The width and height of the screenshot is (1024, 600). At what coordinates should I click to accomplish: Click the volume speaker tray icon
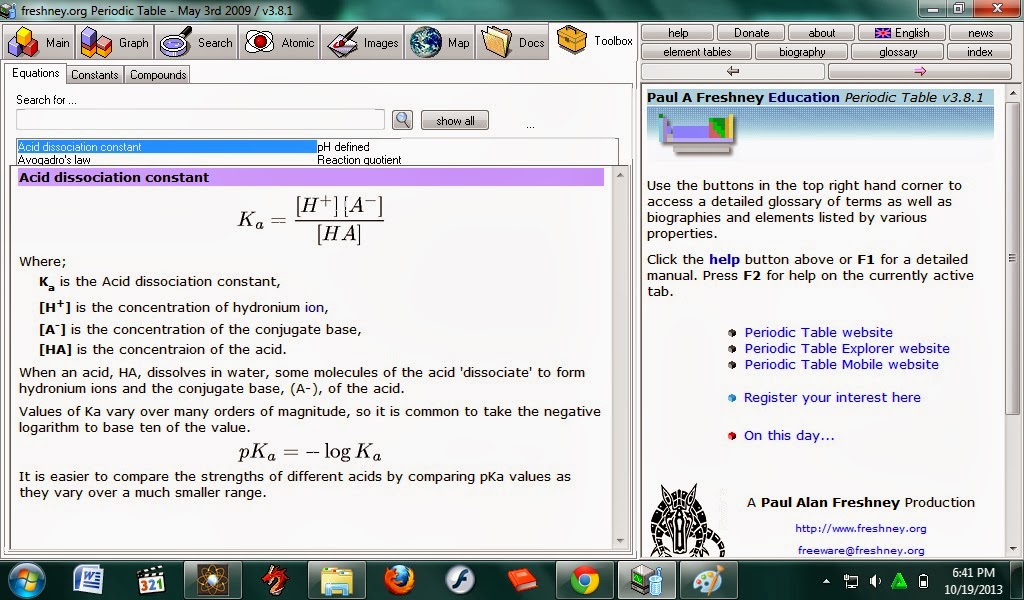875,580
